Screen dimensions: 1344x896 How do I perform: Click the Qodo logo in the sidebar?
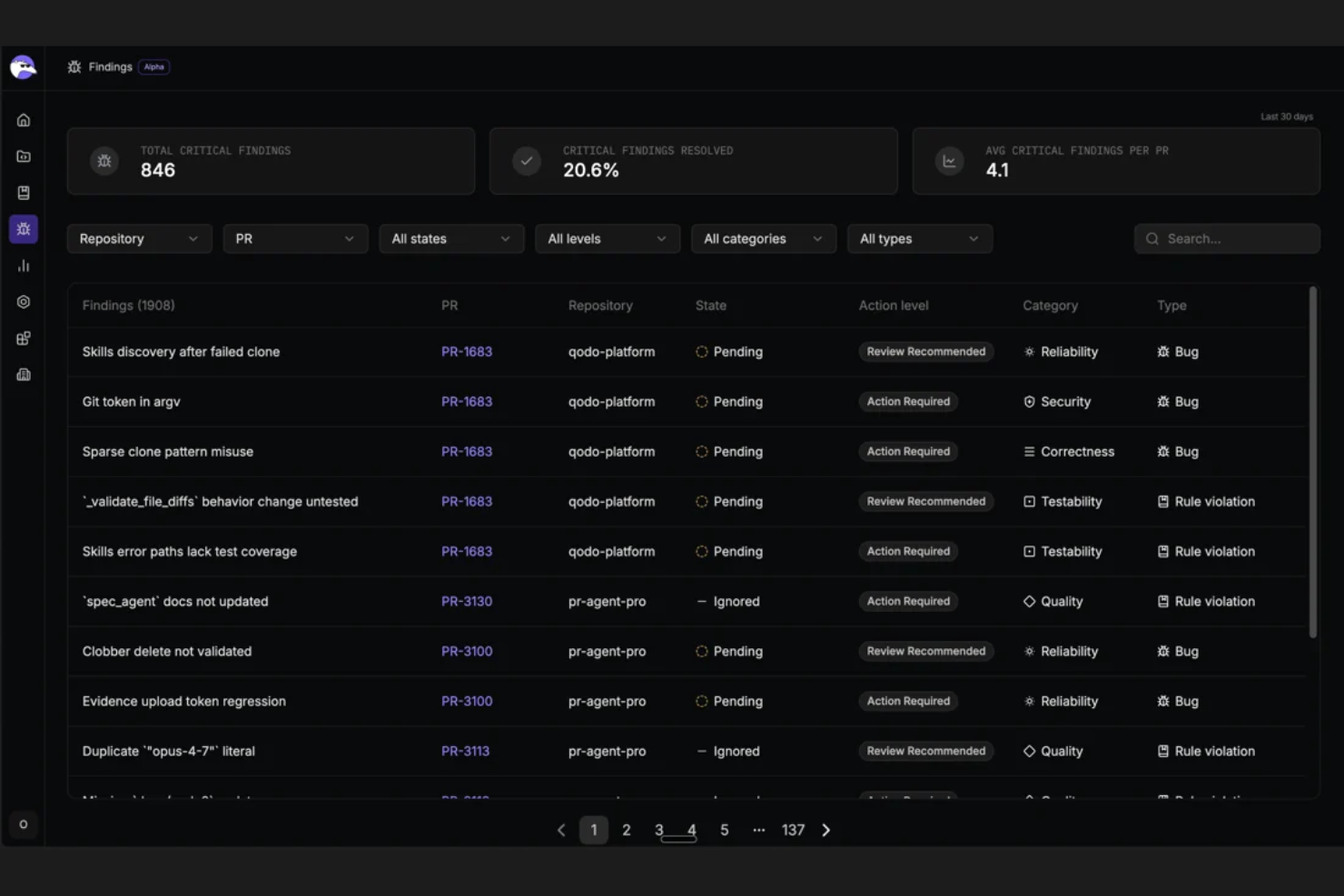pos(23,67)
